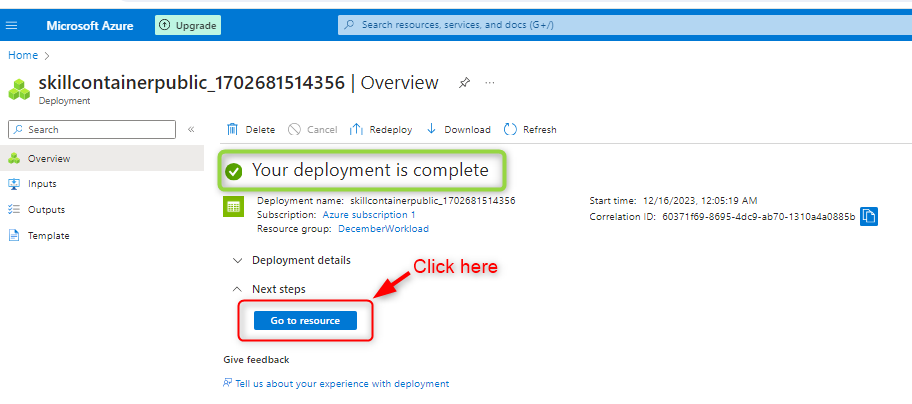Click the Refresh toolbar button
Screen dimensions: 912x404
pos(530,130)
